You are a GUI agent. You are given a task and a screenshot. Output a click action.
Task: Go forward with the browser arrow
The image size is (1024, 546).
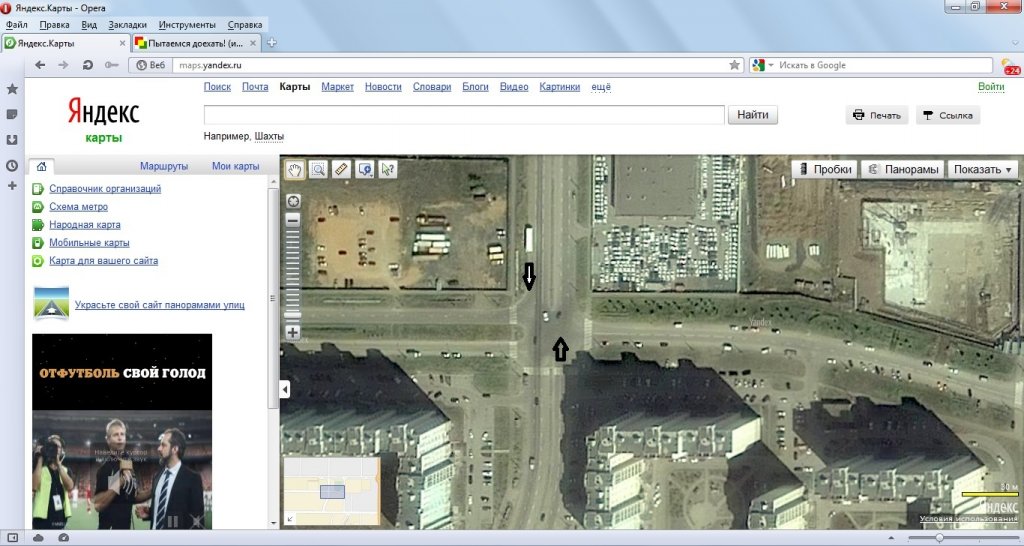click(63, 65)
